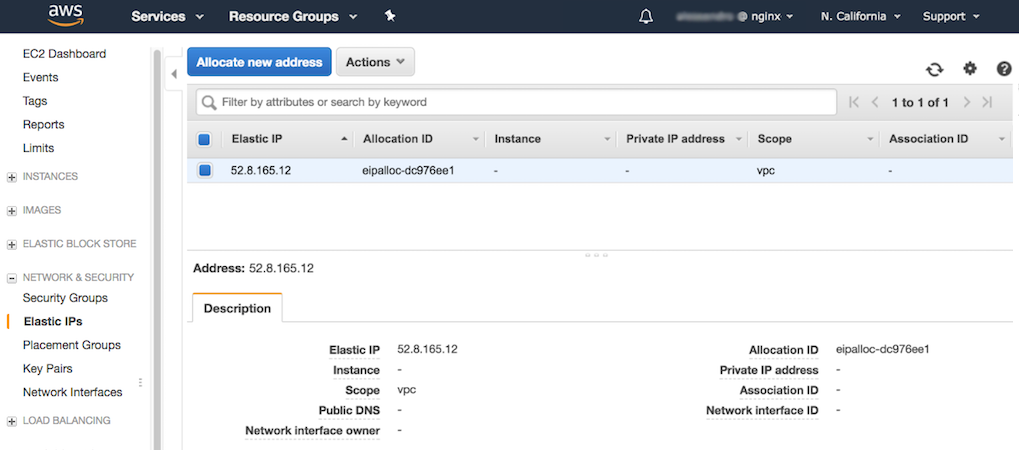Open Security Groups in the sidebar
Viewport: 1019px width, 450px height.
click(x=65, y=298)
